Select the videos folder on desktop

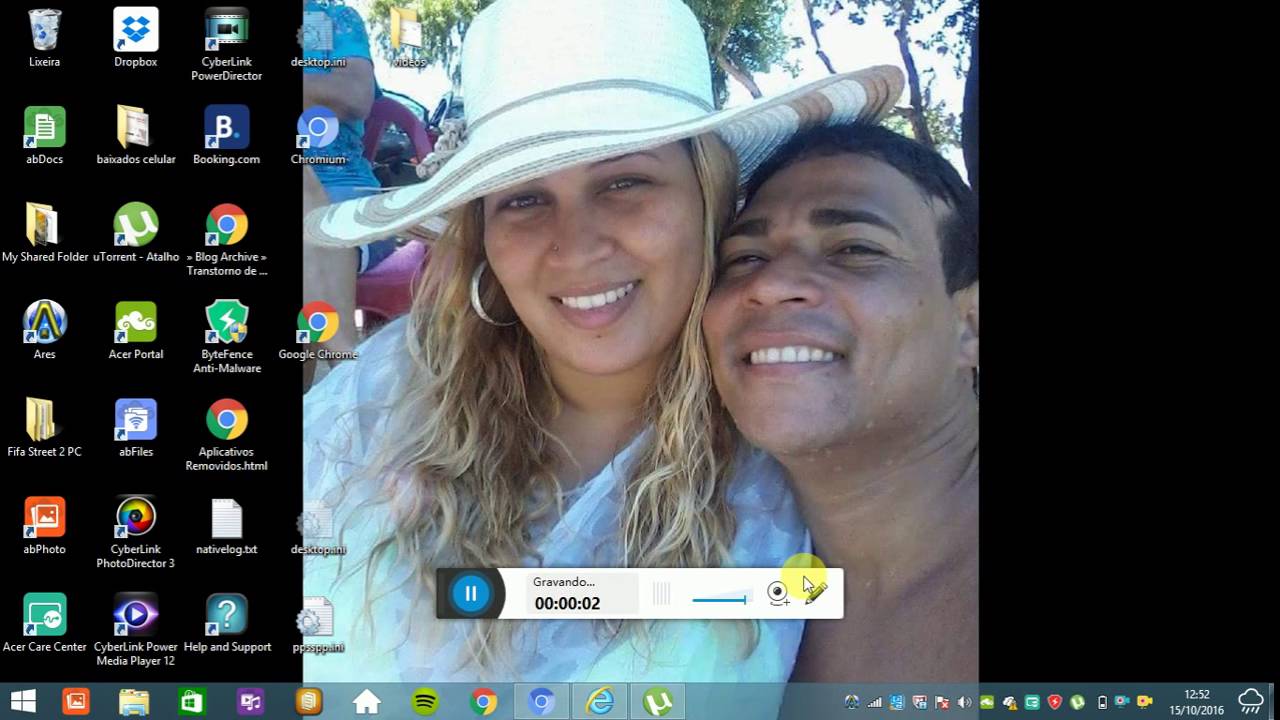point(409,38)
